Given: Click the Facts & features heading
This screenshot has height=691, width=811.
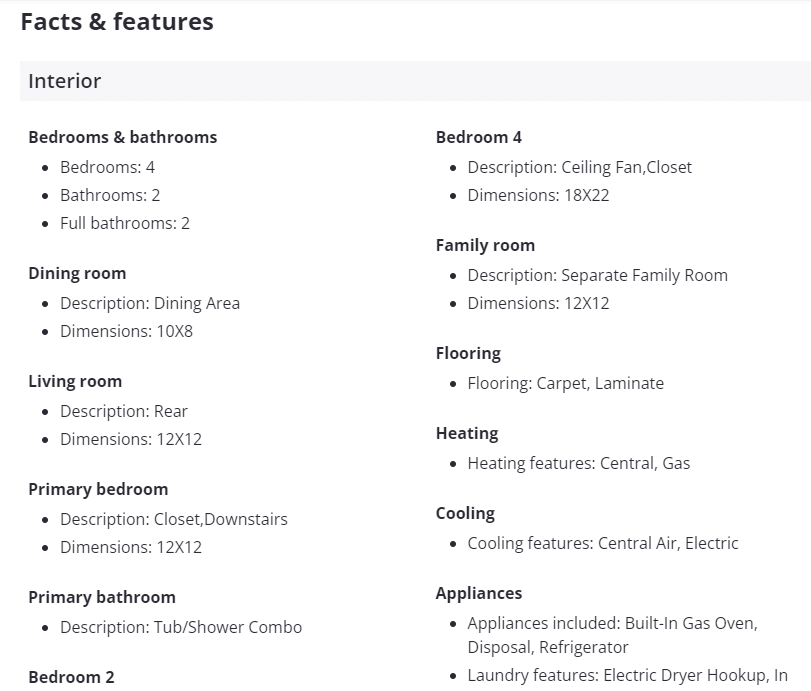Looking at the screenshot, I should (x=117, y=22).
